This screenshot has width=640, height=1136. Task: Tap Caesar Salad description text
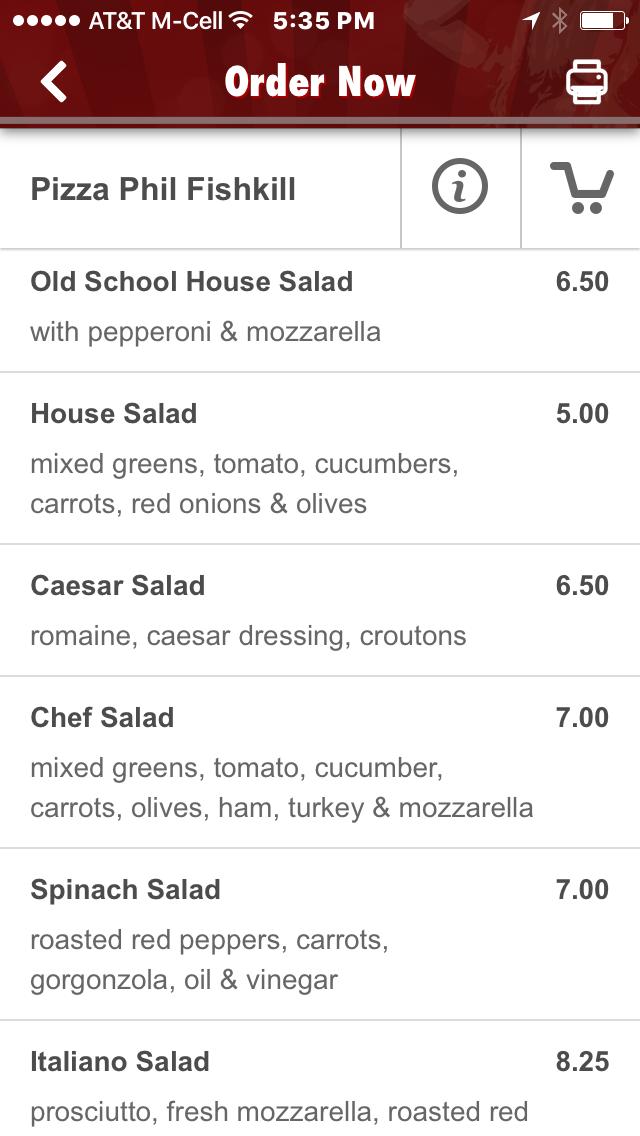248,636
